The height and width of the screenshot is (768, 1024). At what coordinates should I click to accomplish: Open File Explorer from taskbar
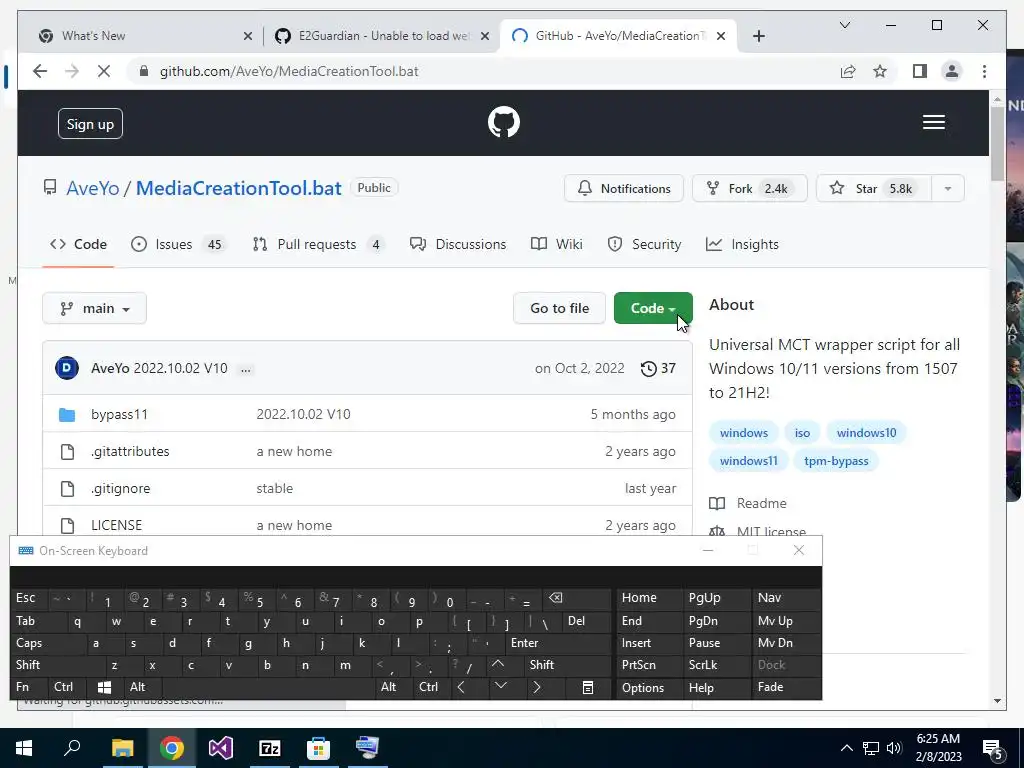coord(122,748)
